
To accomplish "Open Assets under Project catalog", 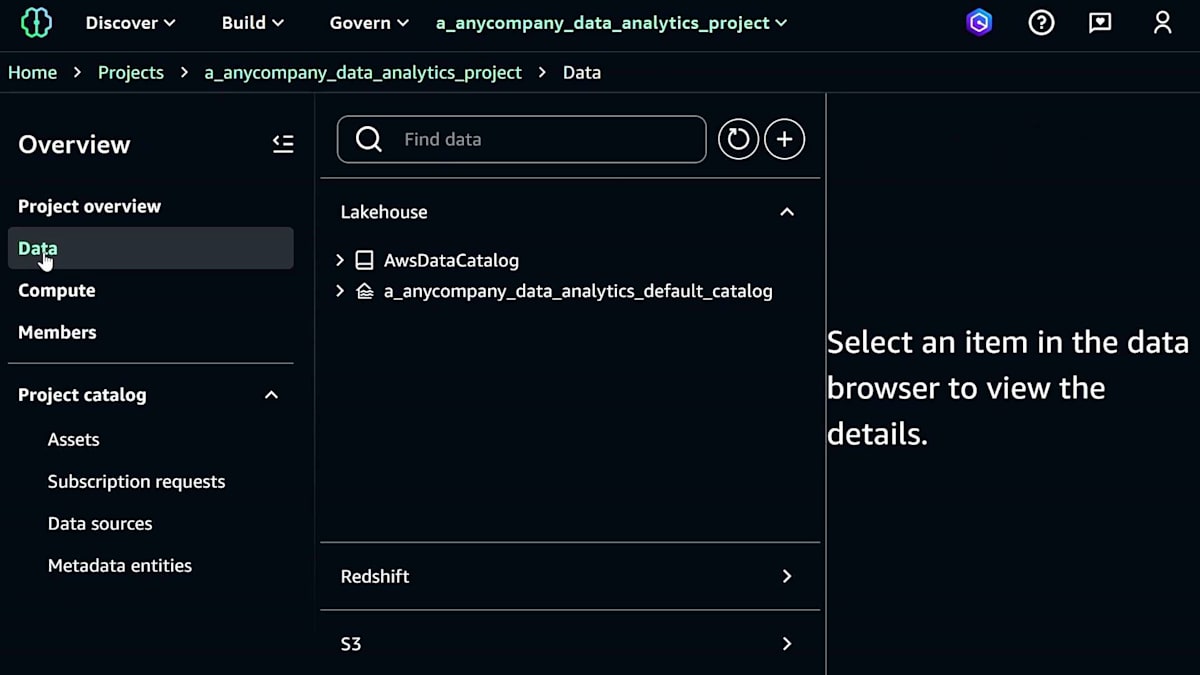I will 74,439.
